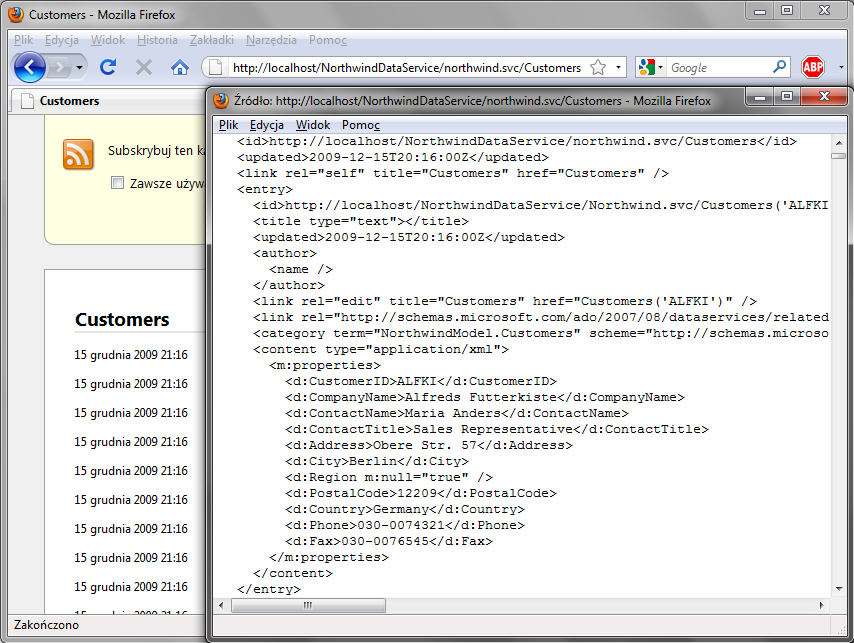Click the 'Sales Representative' ContactTitle line
The image size is (854, 643).
(x=497, y=429)
